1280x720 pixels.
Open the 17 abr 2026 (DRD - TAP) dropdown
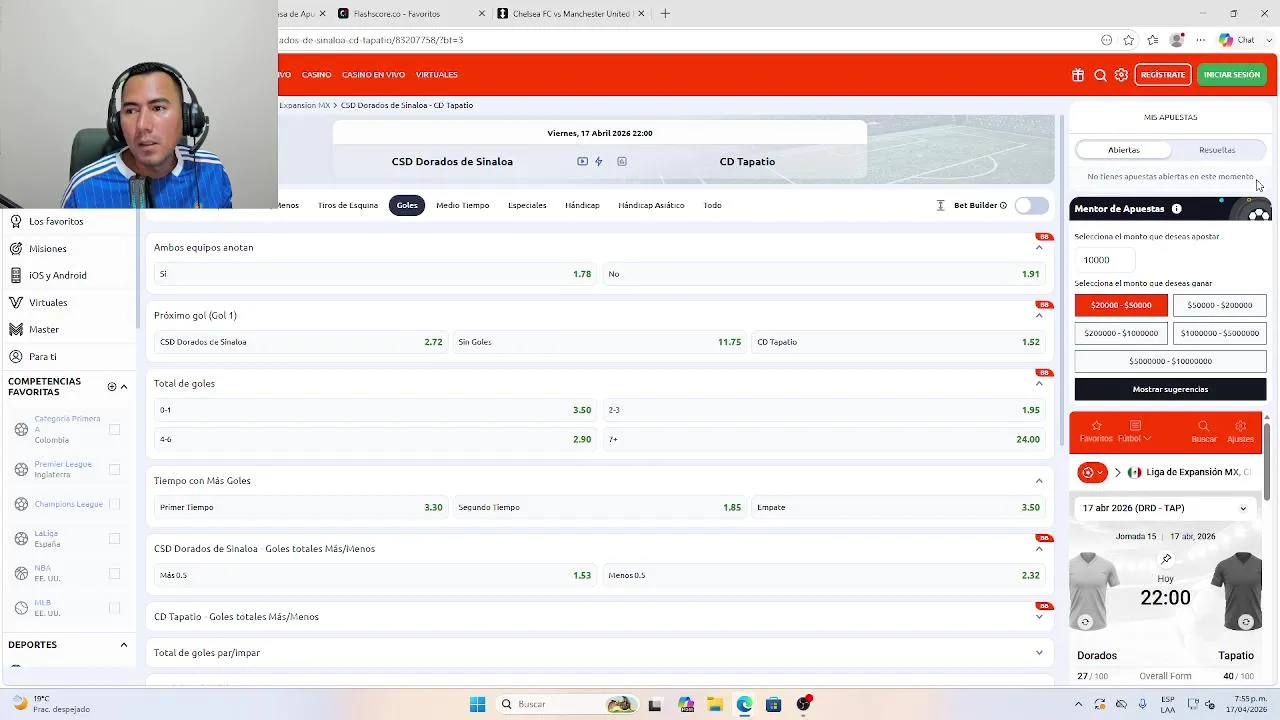click(1165, 508)
